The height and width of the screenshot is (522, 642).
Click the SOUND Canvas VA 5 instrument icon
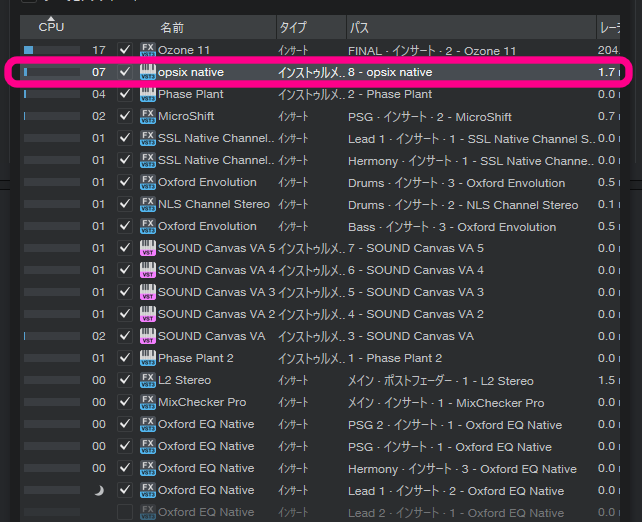click(x=147, y=248)
